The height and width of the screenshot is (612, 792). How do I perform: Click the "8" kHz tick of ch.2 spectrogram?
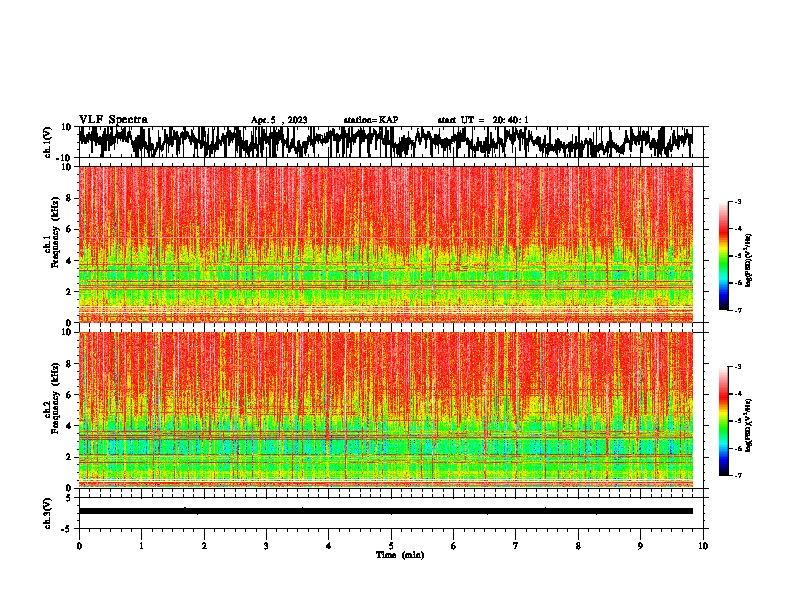[69, 364]
